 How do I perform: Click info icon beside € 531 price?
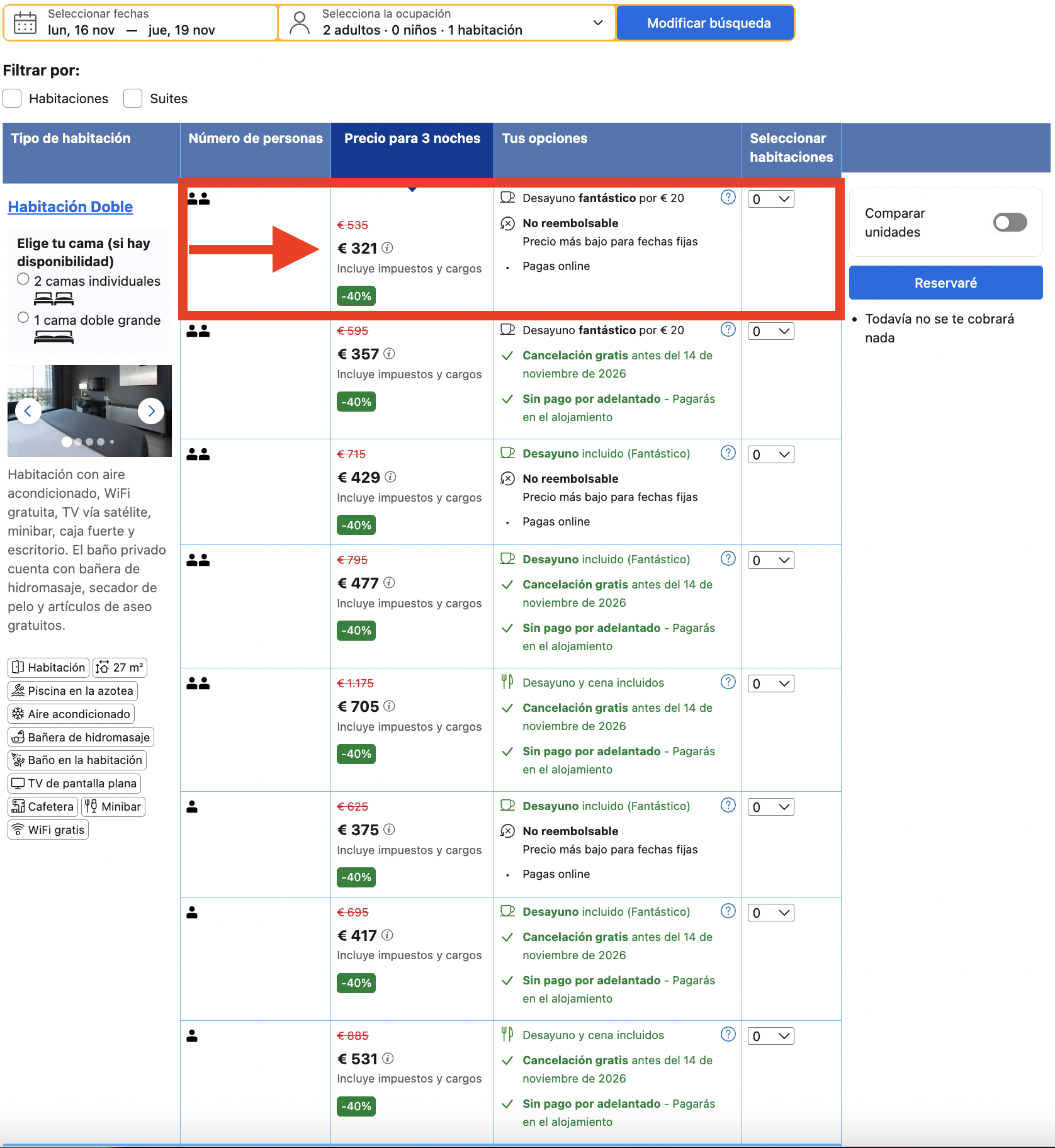point(388,1059)
